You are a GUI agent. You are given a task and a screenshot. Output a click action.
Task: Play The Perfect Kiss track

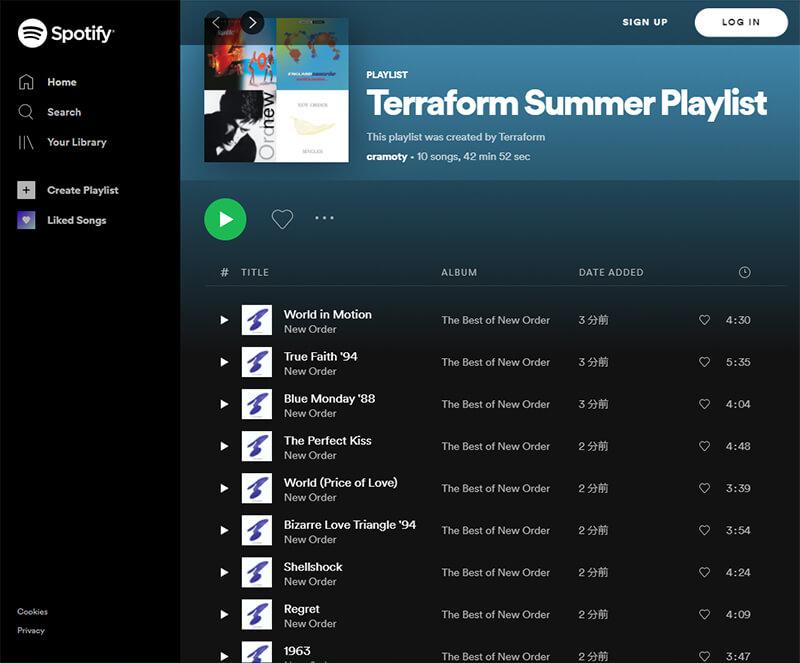pyautogui.click(x=224, y=446)
